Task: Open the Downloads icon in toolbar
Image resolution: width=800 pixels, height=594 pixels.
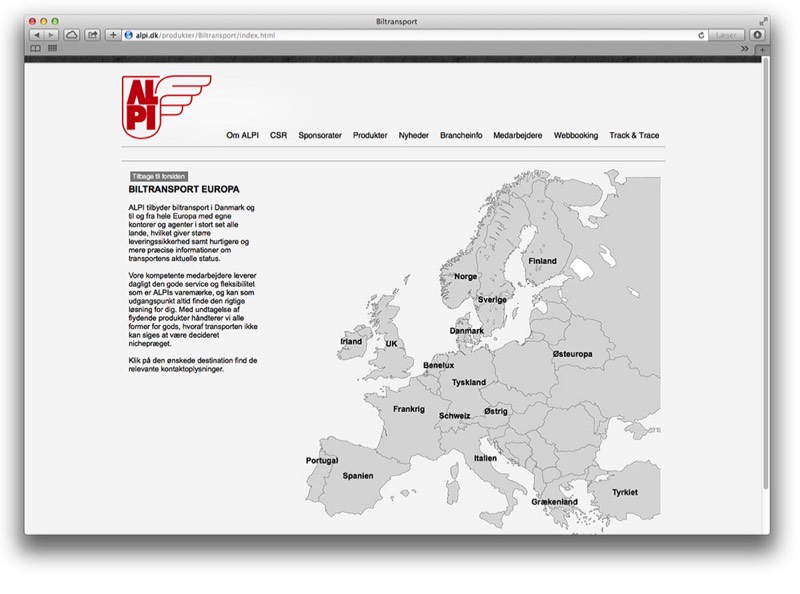Action: [757, 35]
